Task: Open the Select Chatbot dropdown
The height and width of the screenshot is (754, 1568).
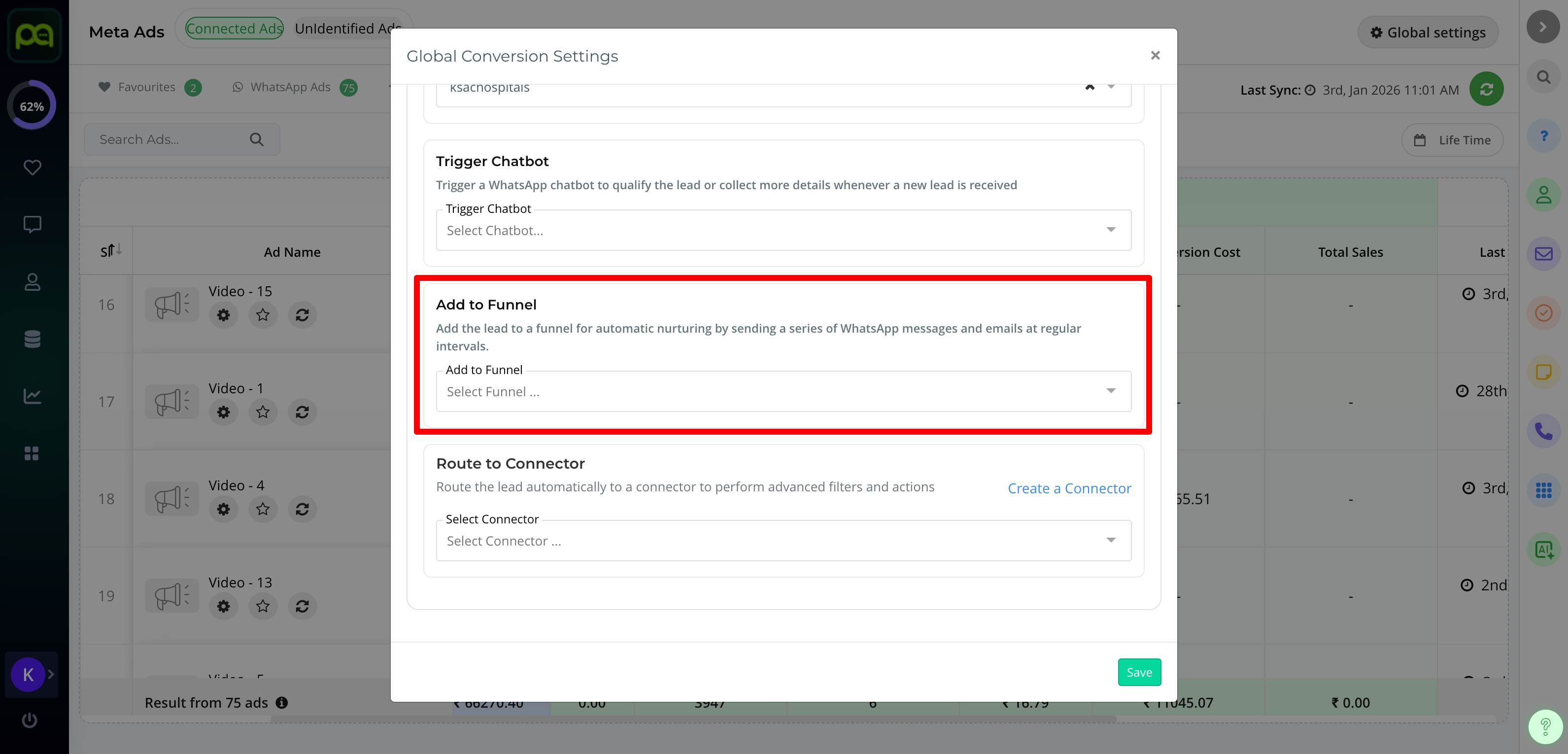Action: point(783,231)
